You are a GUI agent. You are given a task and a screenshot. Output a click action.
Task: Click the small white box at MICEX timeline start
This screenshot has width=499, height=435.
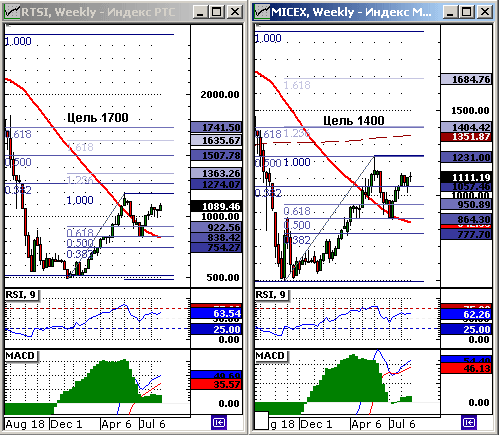pyautogui.click(x=261, y=421)
